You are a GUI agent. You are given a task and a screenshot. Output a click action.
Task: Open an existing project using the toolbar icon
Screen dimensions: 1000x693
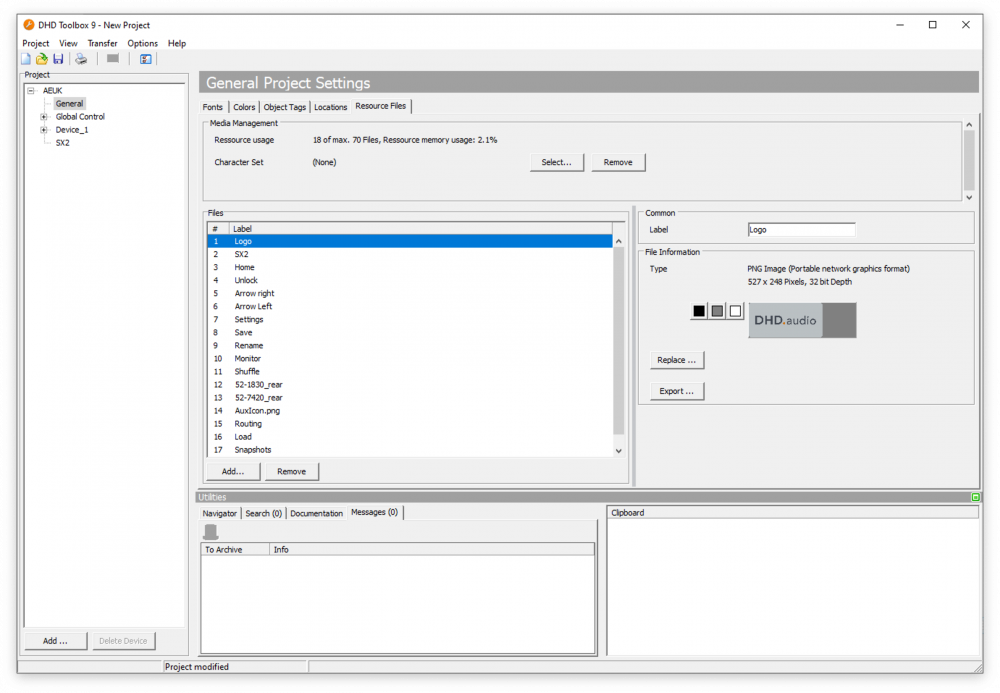[x=41, y=58]
